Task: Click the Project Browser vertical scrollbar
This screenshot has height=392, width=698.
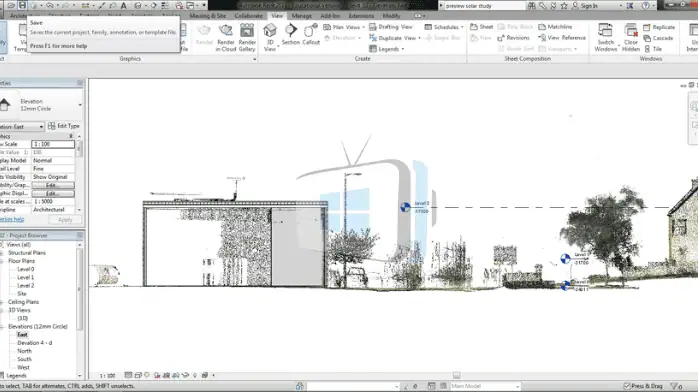Action: 80,289
